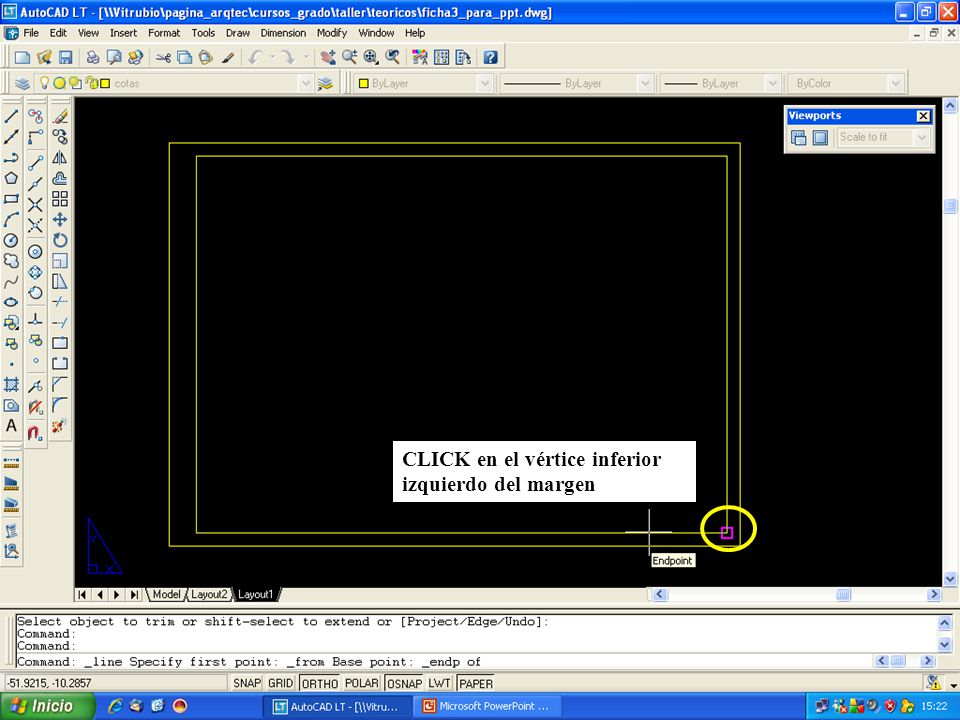Select the Array tool
Screen dimensions: 960x720
(60, 199)
